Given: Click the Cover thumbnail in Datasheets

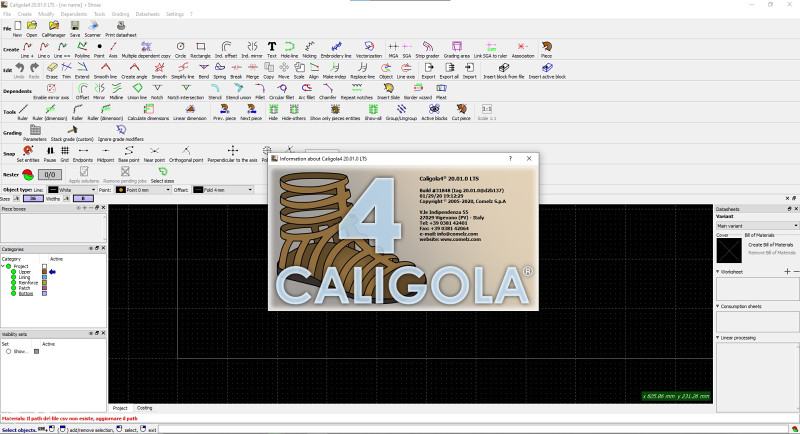Looking at the screenshot, I should coord(729,250).
